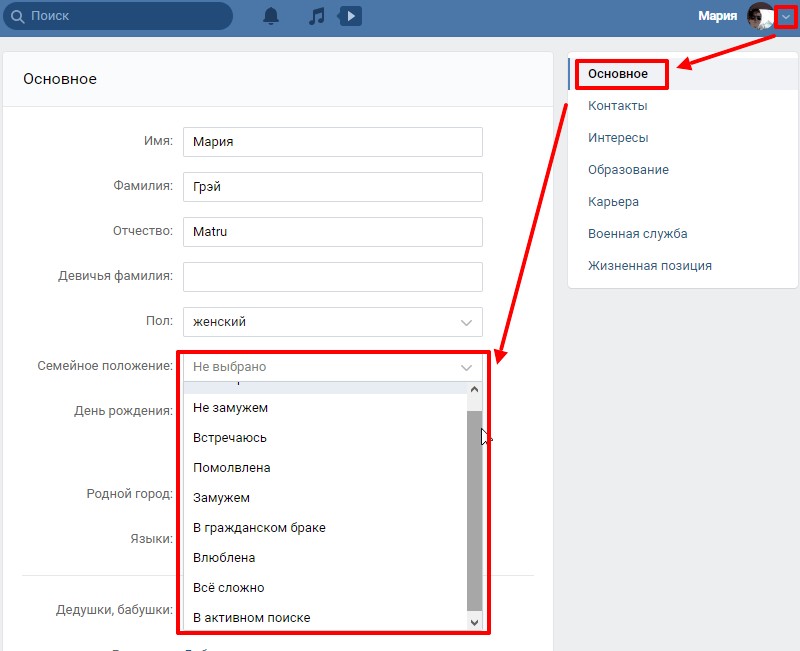The width and height of the screenshot is (800, 651).
Task: Click the dropdown list scrollbar thumb
Action: [474, 511]
